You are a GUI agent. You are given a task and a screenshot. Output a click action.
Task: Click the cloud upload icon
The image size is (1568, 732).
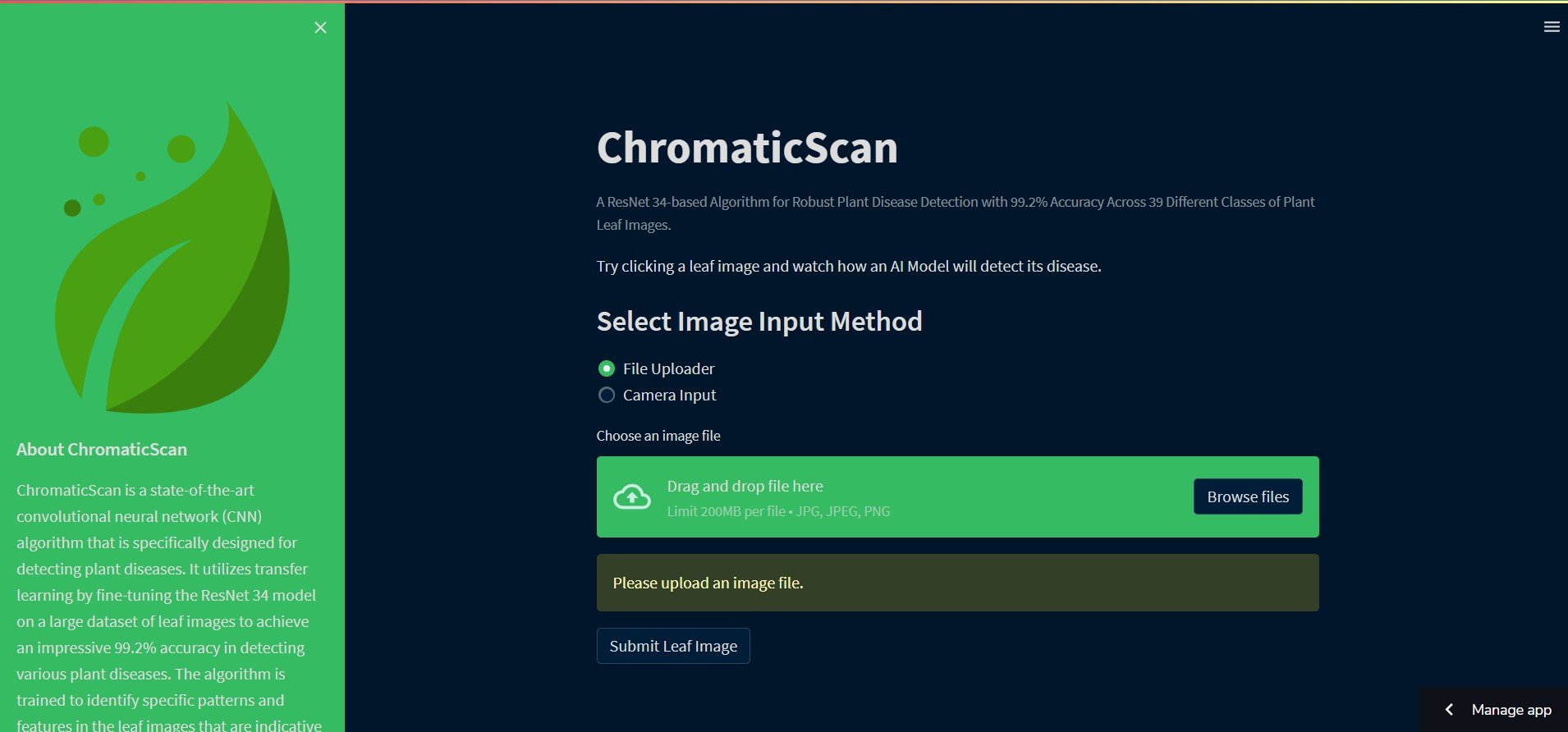[632, 497]
